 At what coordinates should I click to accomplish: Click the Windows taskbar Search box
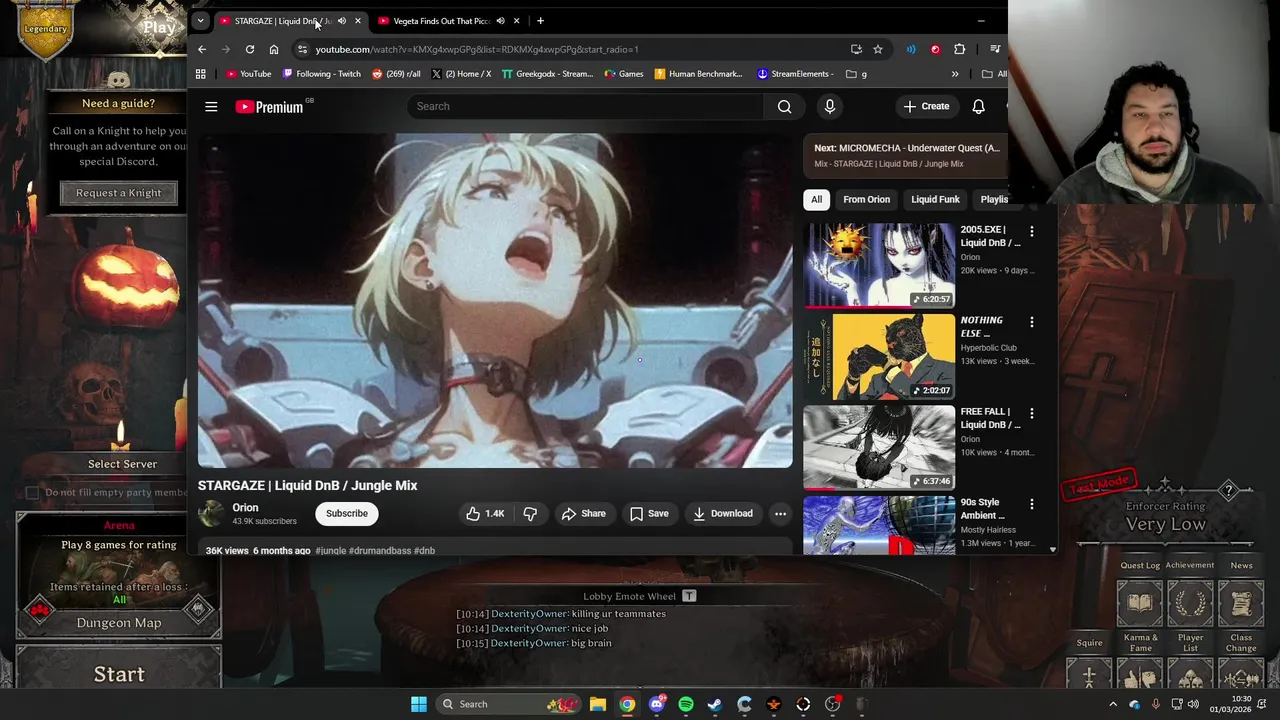510,704
